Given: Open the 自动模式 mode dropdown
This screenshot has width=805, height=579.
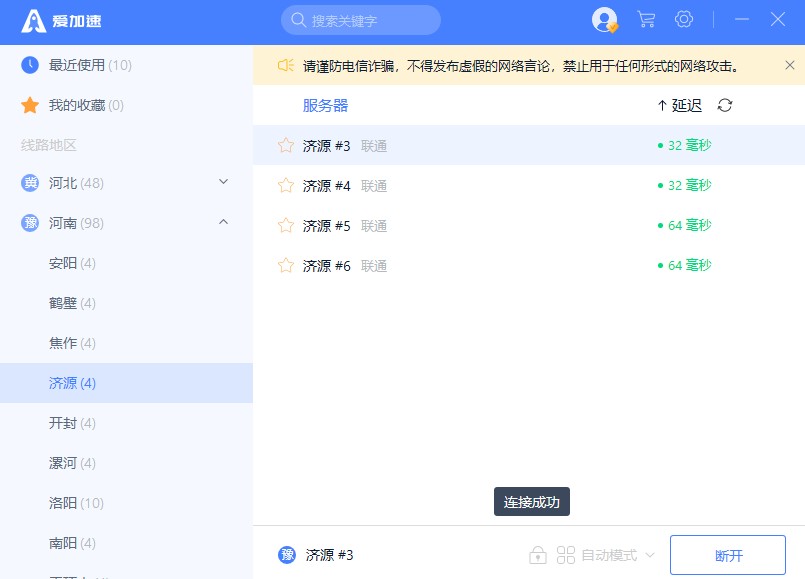Looking at the screenshot, I should tap(606, 555).
